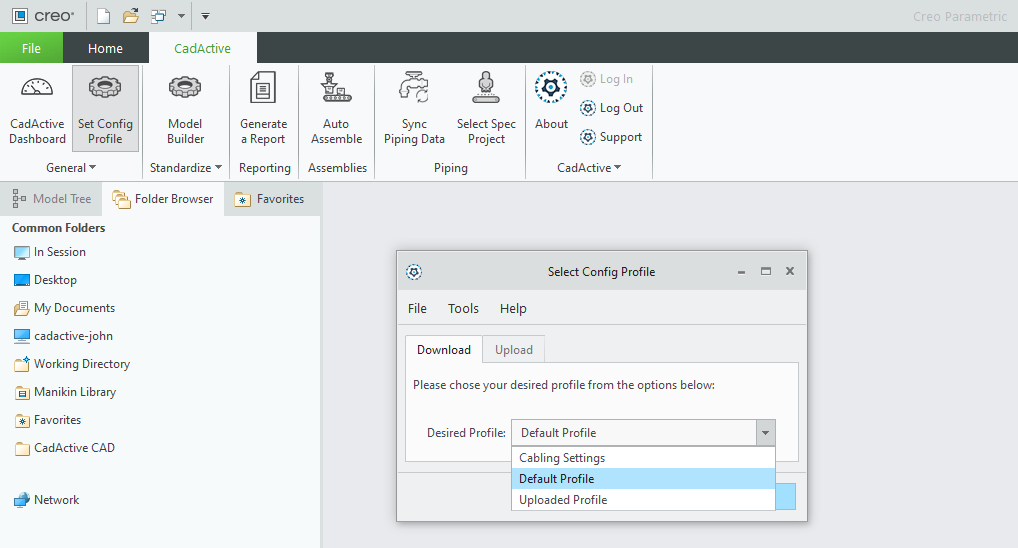Maximize the Select Config Profile dialog
This screenshot has height=548, width=1018.
(766, 271)
